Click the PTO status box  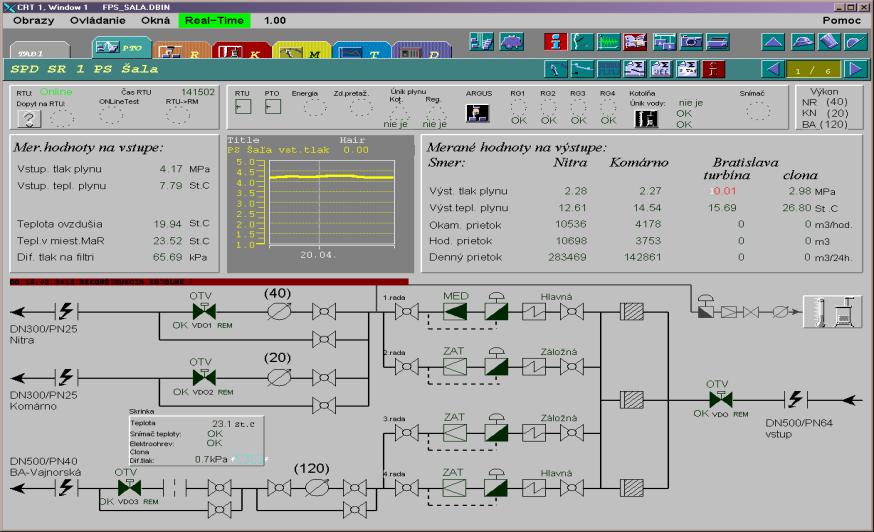[x=273, y=107]
